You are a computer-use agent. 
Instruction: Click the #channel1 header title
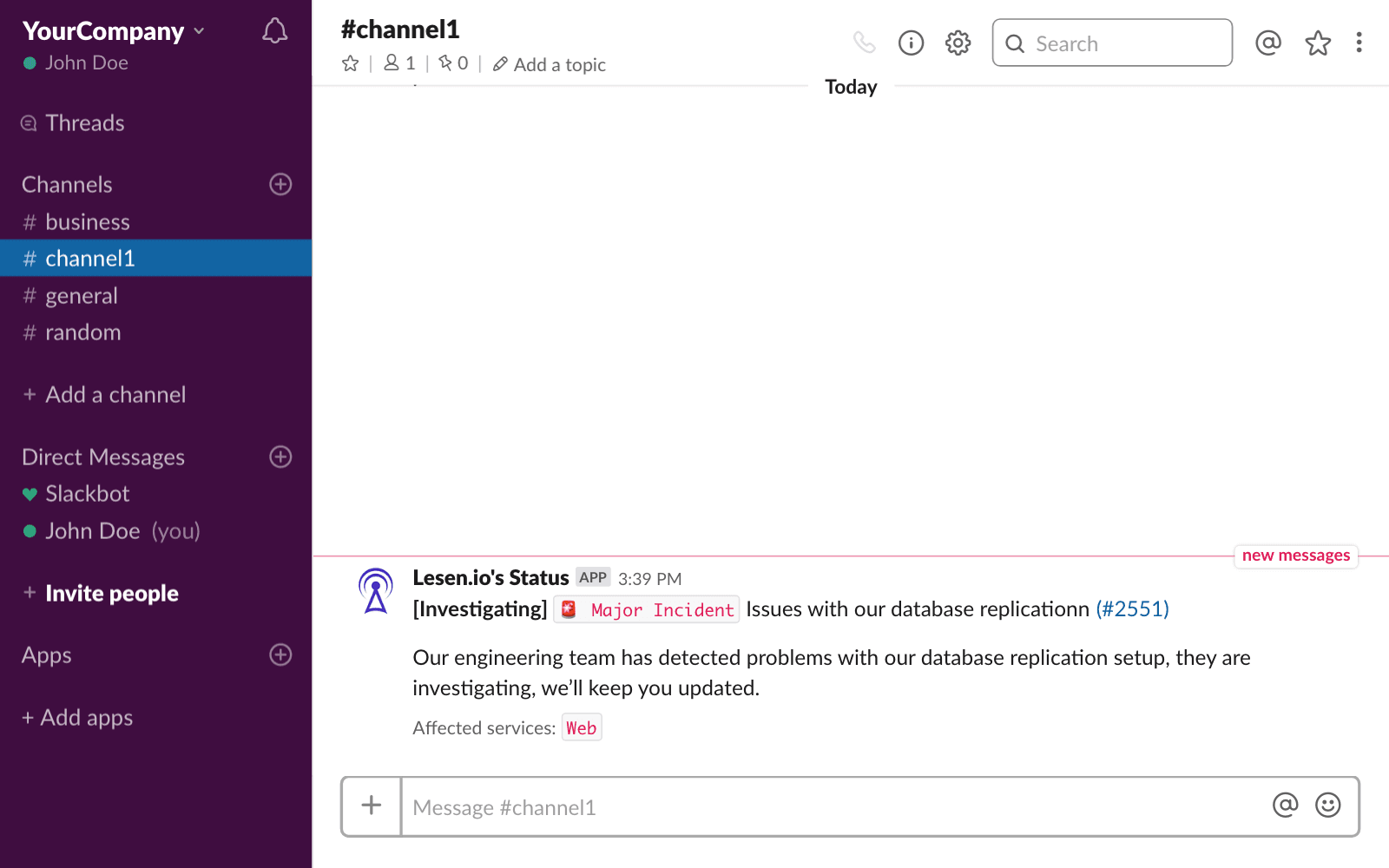click(400, 30)
